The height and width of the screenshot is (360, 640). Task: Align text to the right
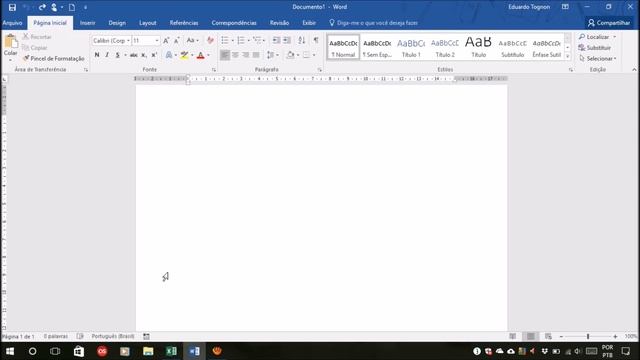coord(246,55)
